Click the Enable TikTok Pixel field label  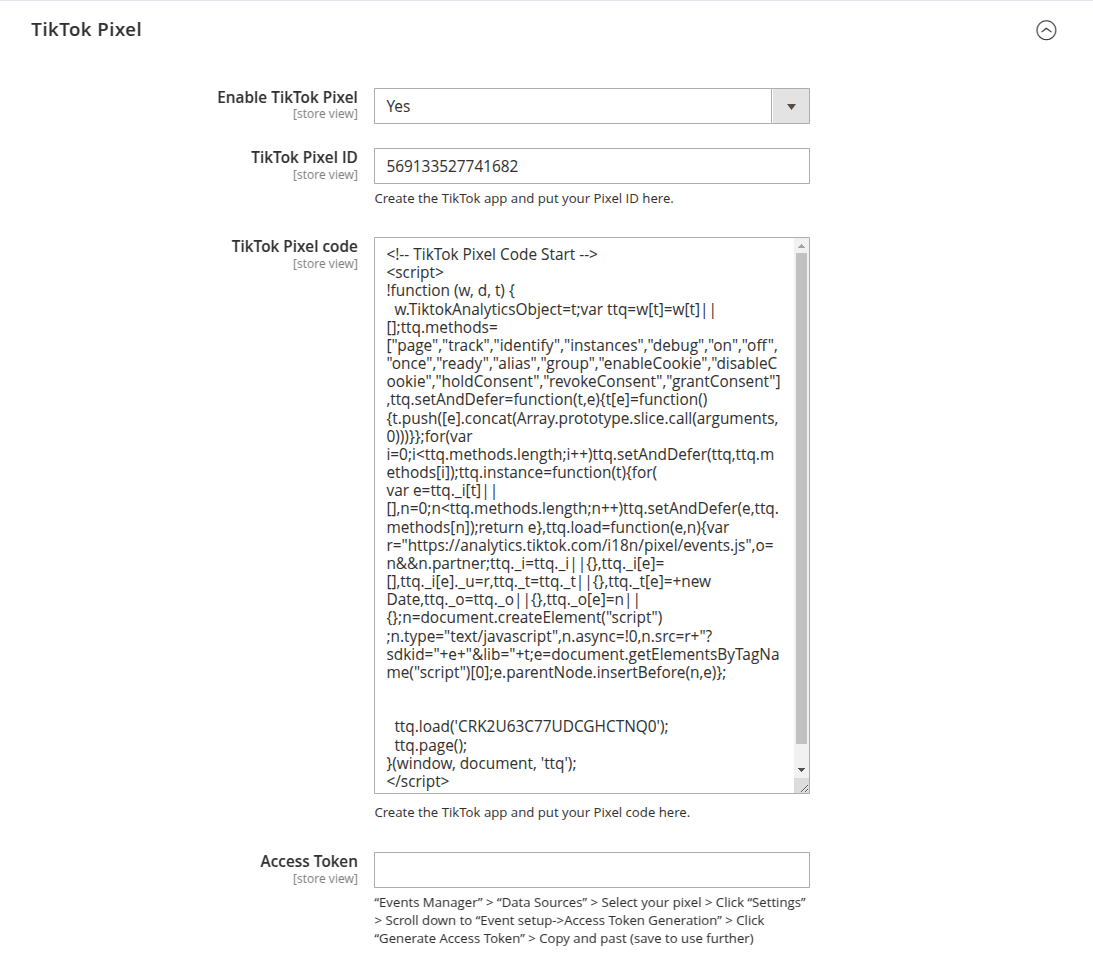tap(287, 96)
